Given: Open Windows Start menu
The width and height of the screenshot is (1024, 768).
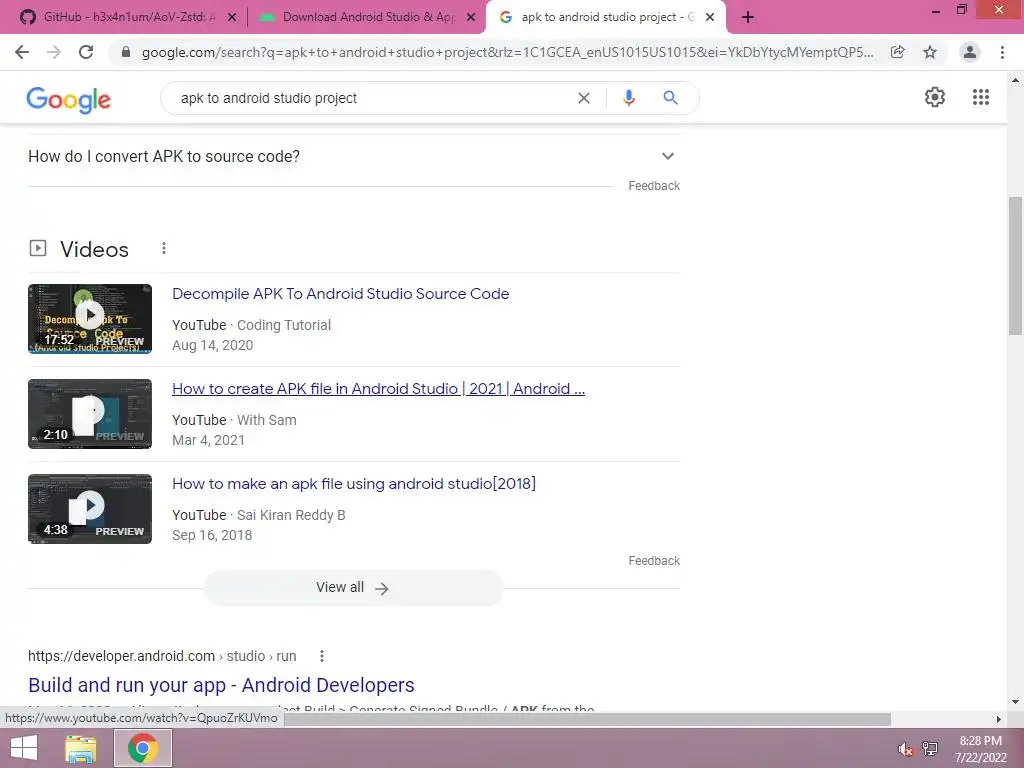Looking at the screenshot, I should (x=24, y=748).
